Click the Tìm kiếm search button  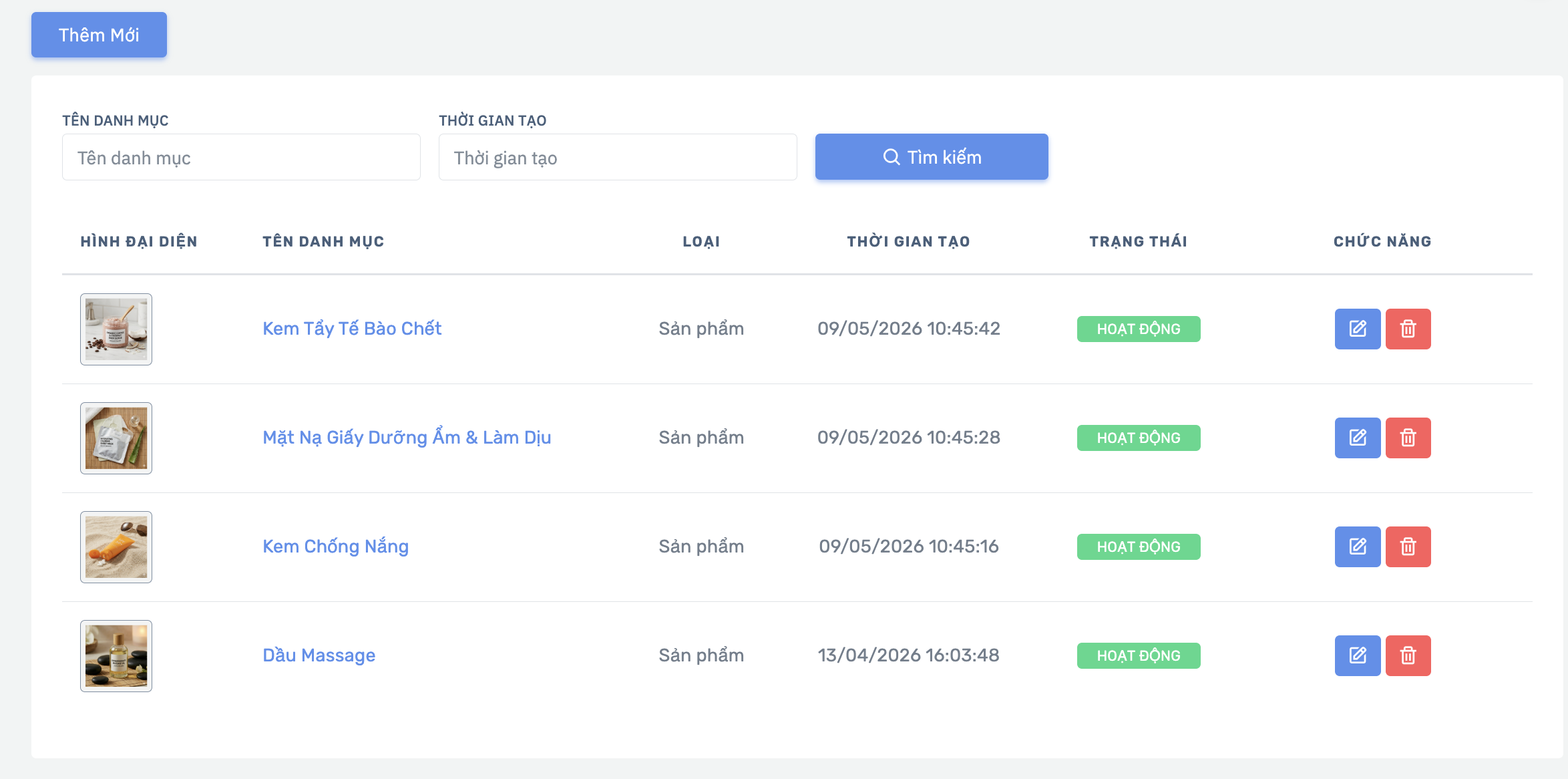932,157
